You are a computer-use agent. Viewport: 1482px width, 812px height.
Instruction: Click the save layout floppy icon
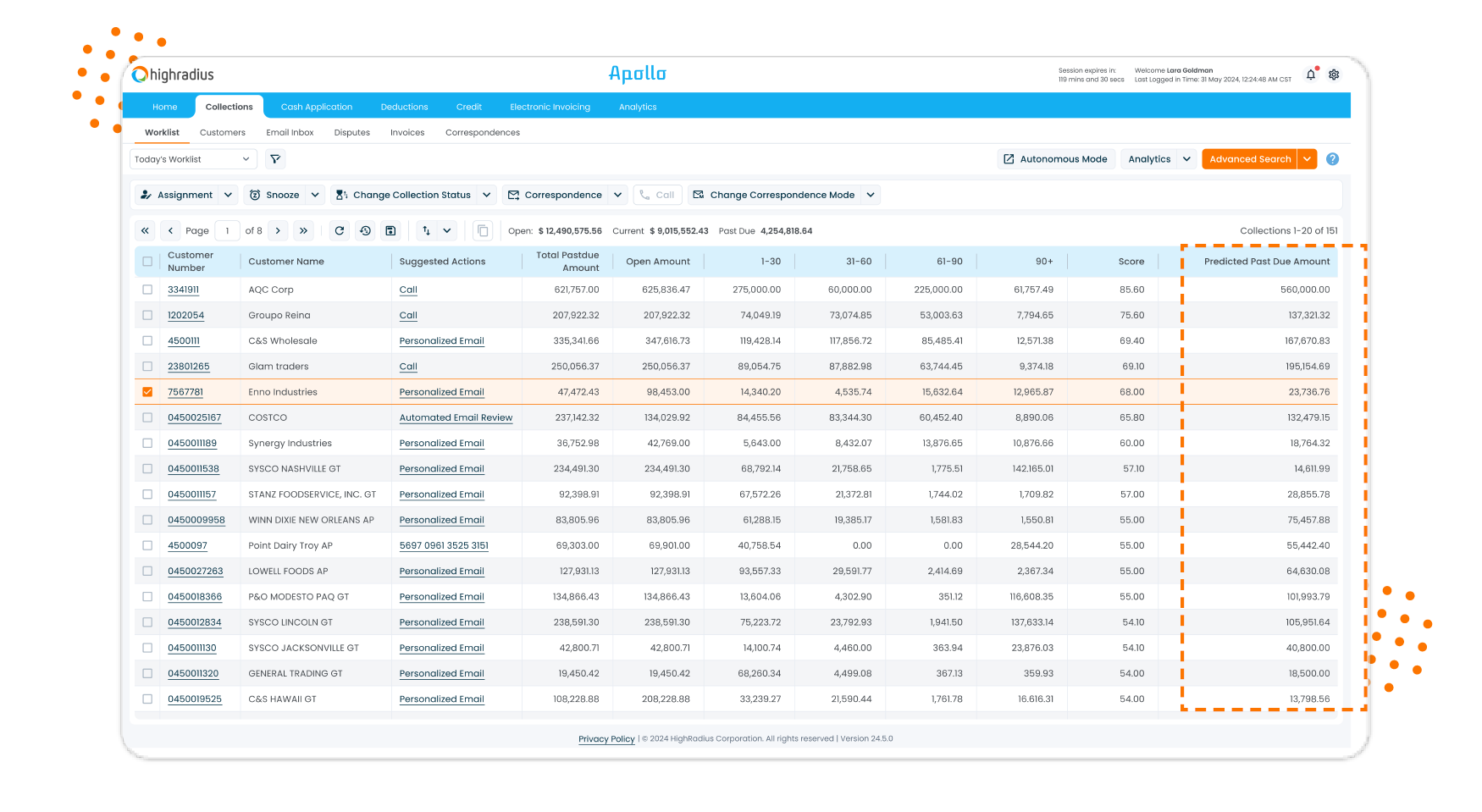[390, 230]
